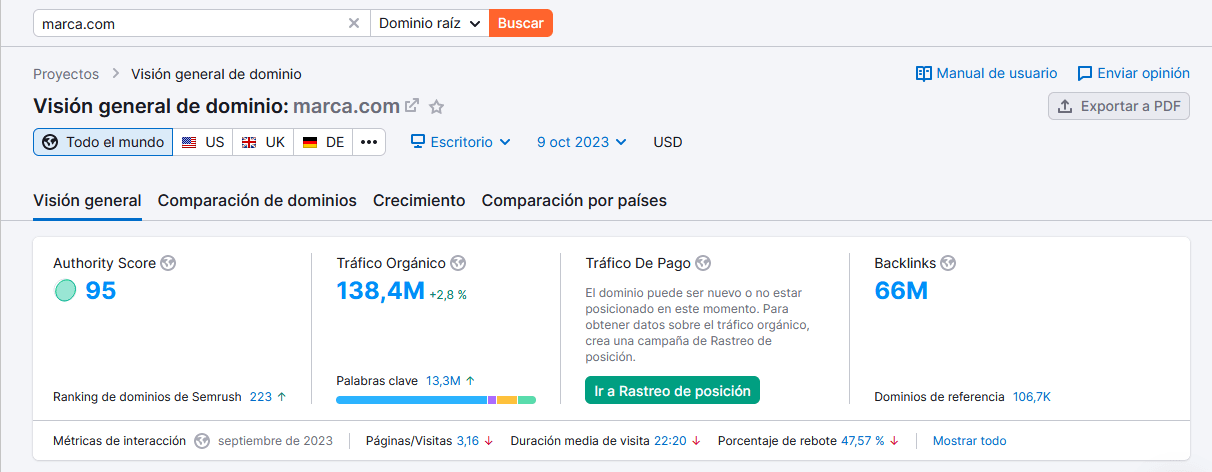Click the desktop monitor icon by Escritorio
Screen dimensions: 1212x472
click(418, 142)
